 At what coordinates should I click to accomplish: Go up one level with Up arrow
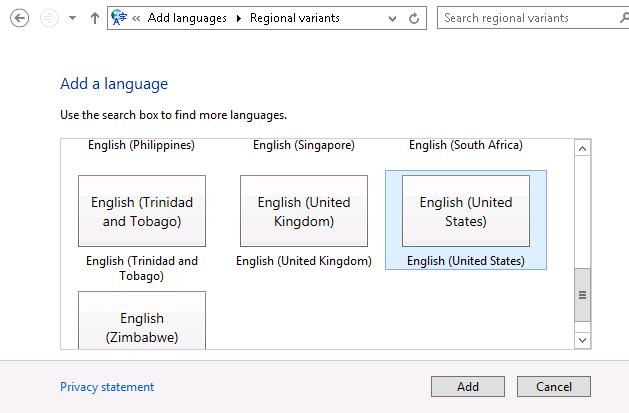pyautogui.click(x=95, y=18)
